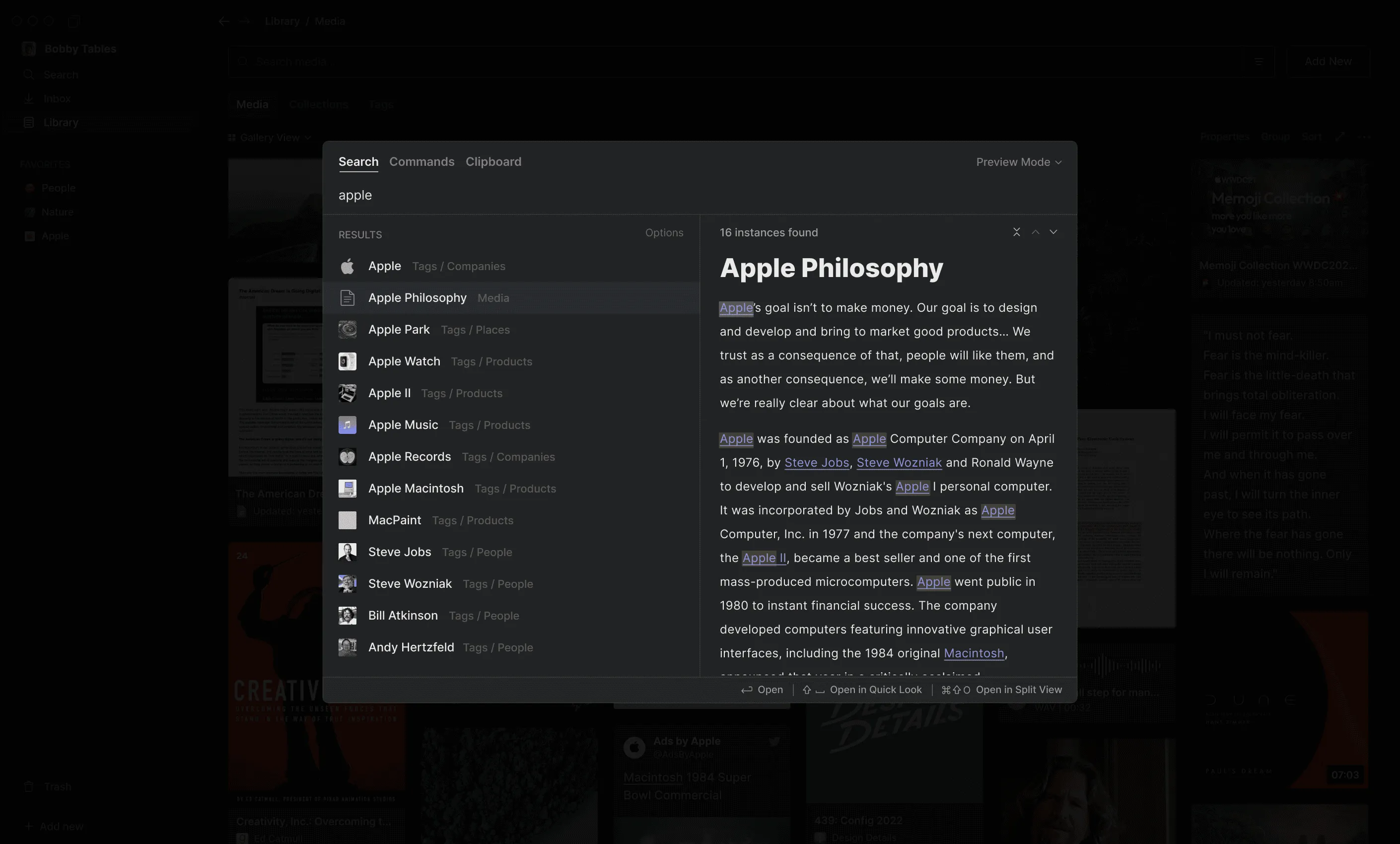Follow the Steve Jobs link in preview

817,463
